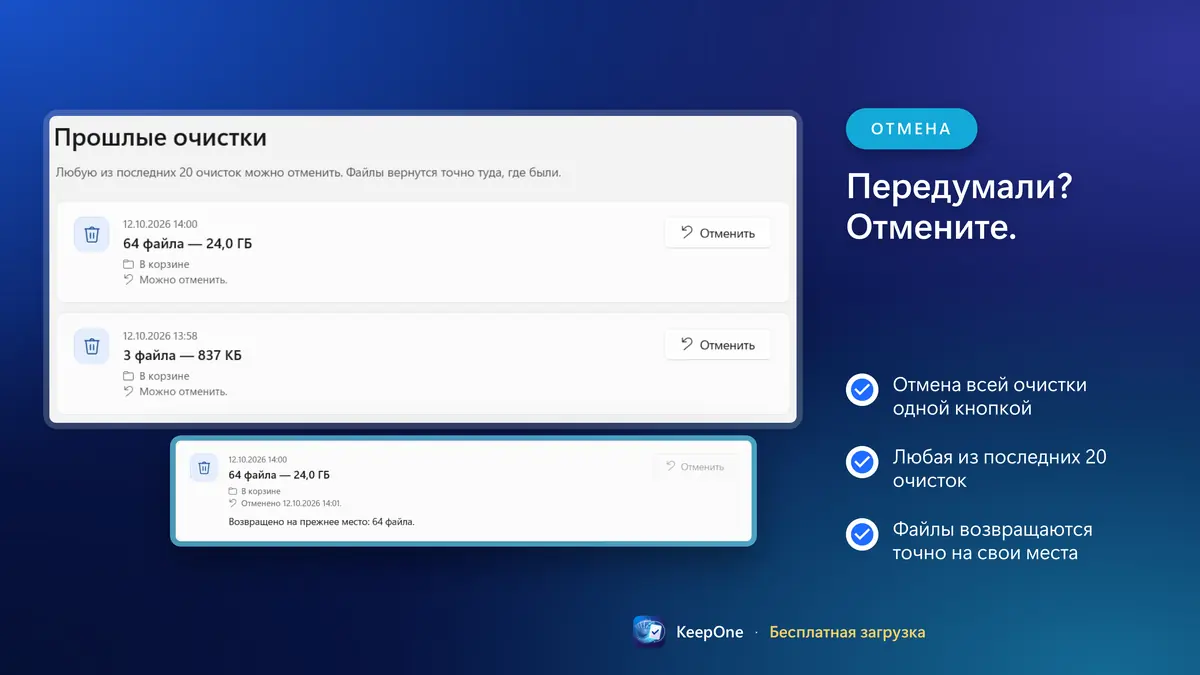Click undo icon next to Можно отменить in 64 файла card

pos(128,280)
